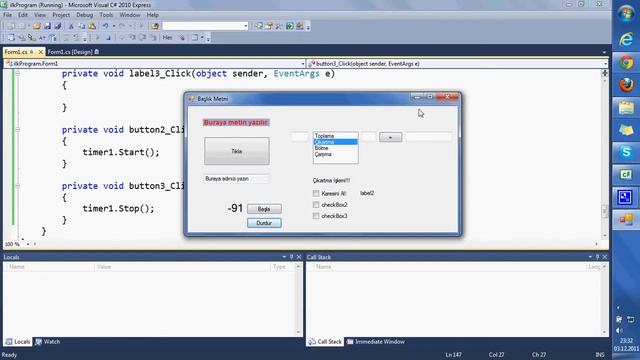Switch to Form1.cs [Design] tab

[73, 52]
